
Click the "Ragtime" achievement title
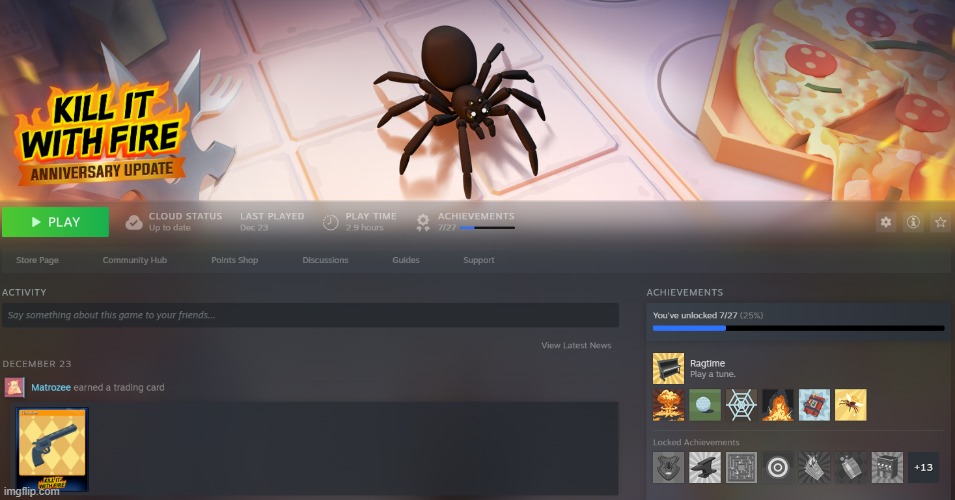(x=707, y=363)
